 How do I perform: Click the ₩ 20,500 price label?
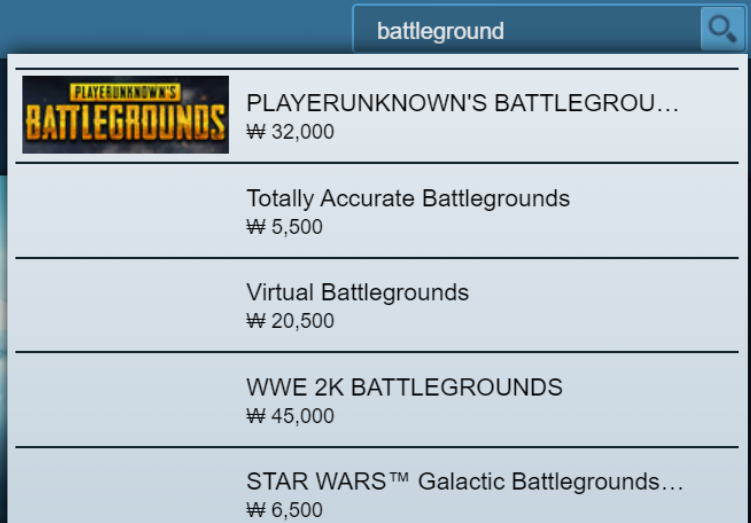pyautogui.click(x=290, y=321)
